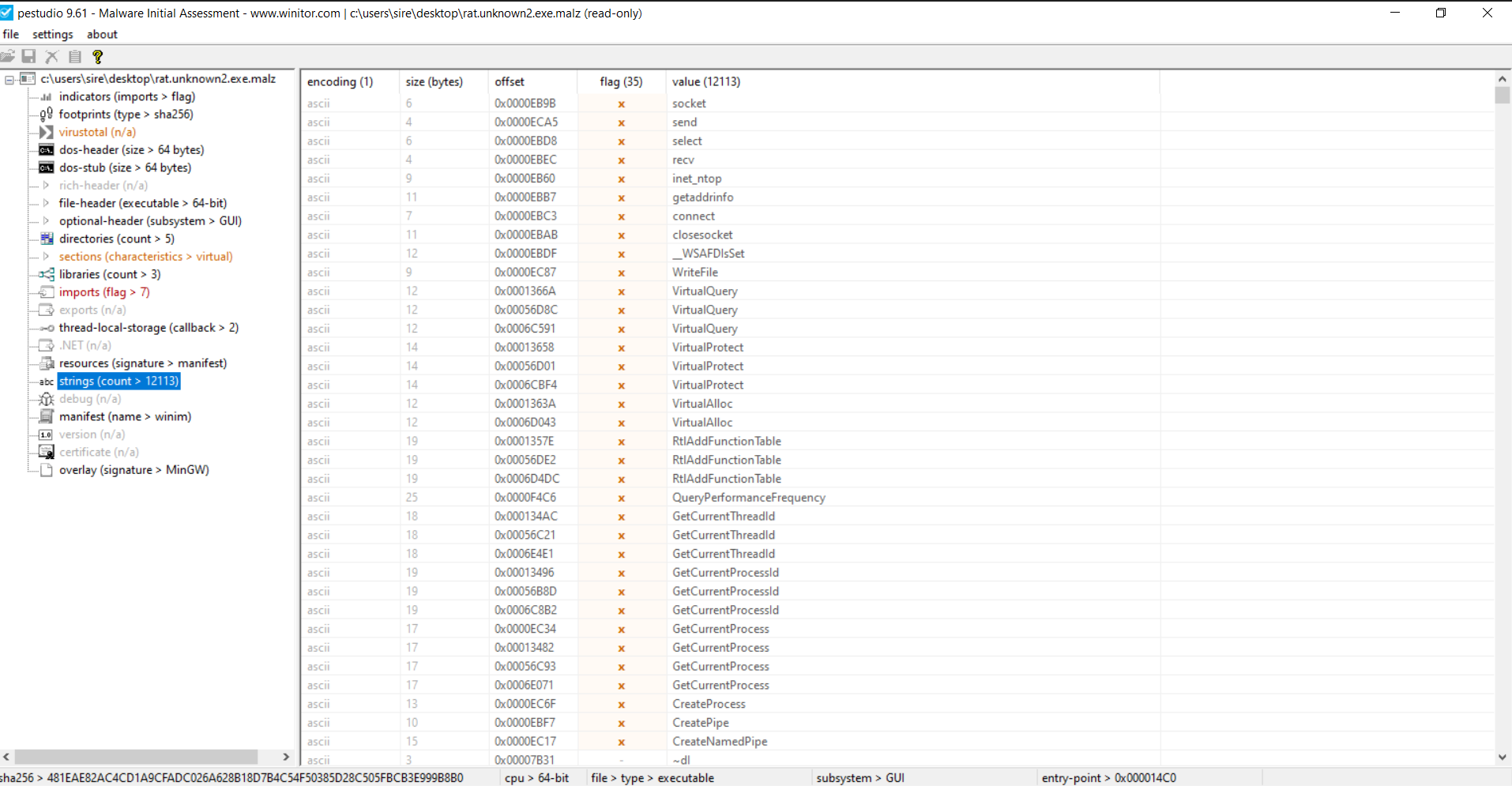
Task: Select the certificate (n/a) tree node
Action: point(99,452)
